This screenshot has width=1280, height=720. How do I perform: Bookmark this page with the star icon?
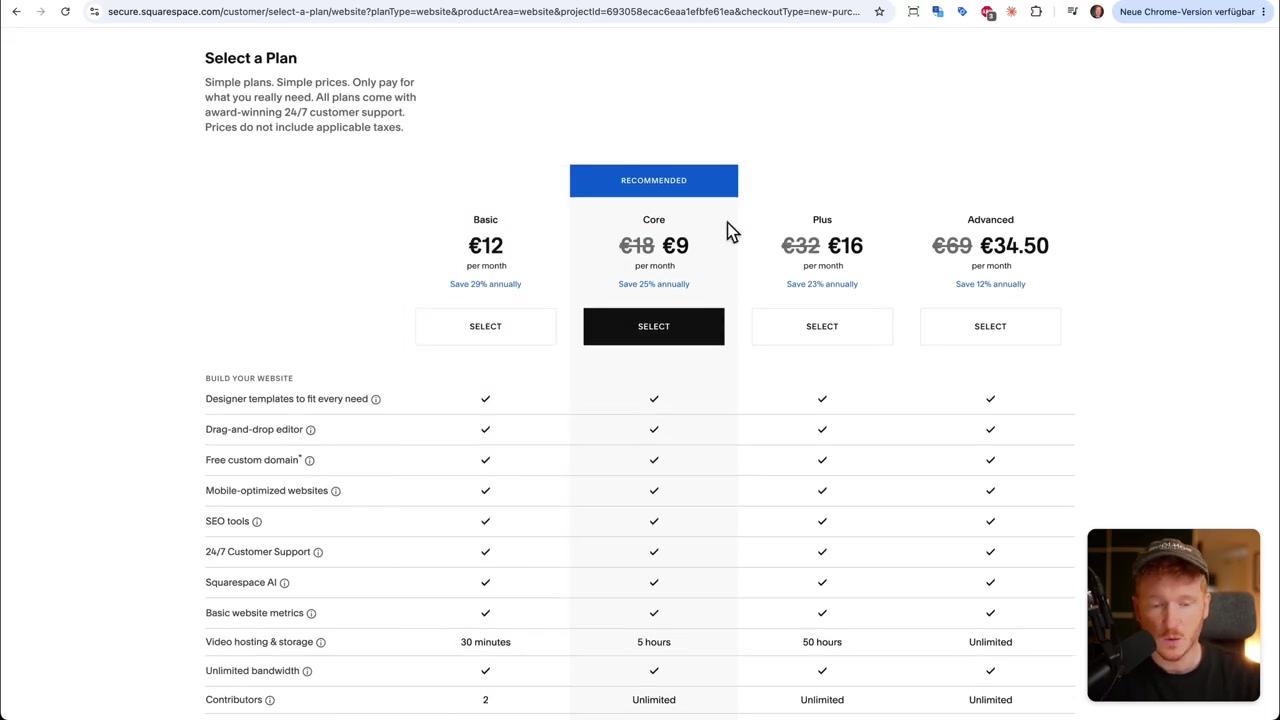[879, 12]
